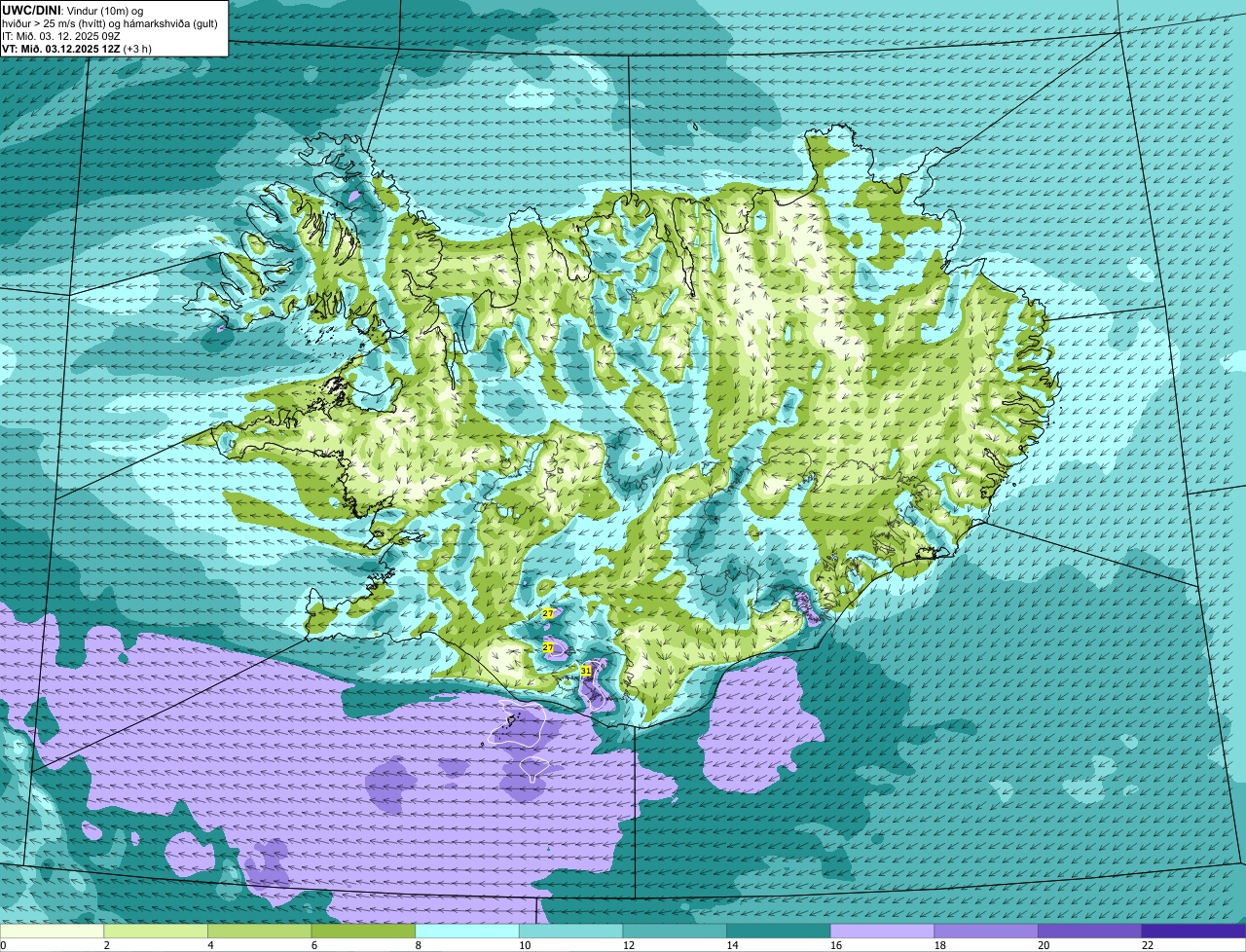Select the 2–4 m/s legend color swatch
Screen dimensions: 1246x952
[156, 931]
